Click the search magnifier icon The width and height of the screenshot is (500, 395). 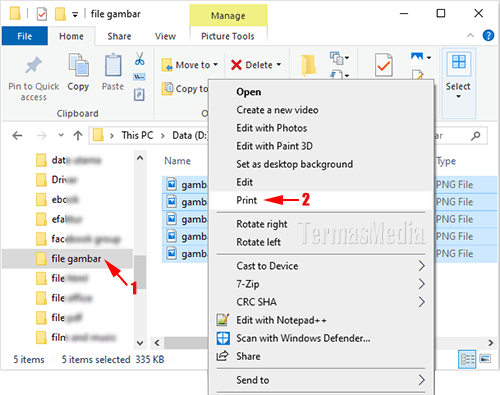pos(476,135)
